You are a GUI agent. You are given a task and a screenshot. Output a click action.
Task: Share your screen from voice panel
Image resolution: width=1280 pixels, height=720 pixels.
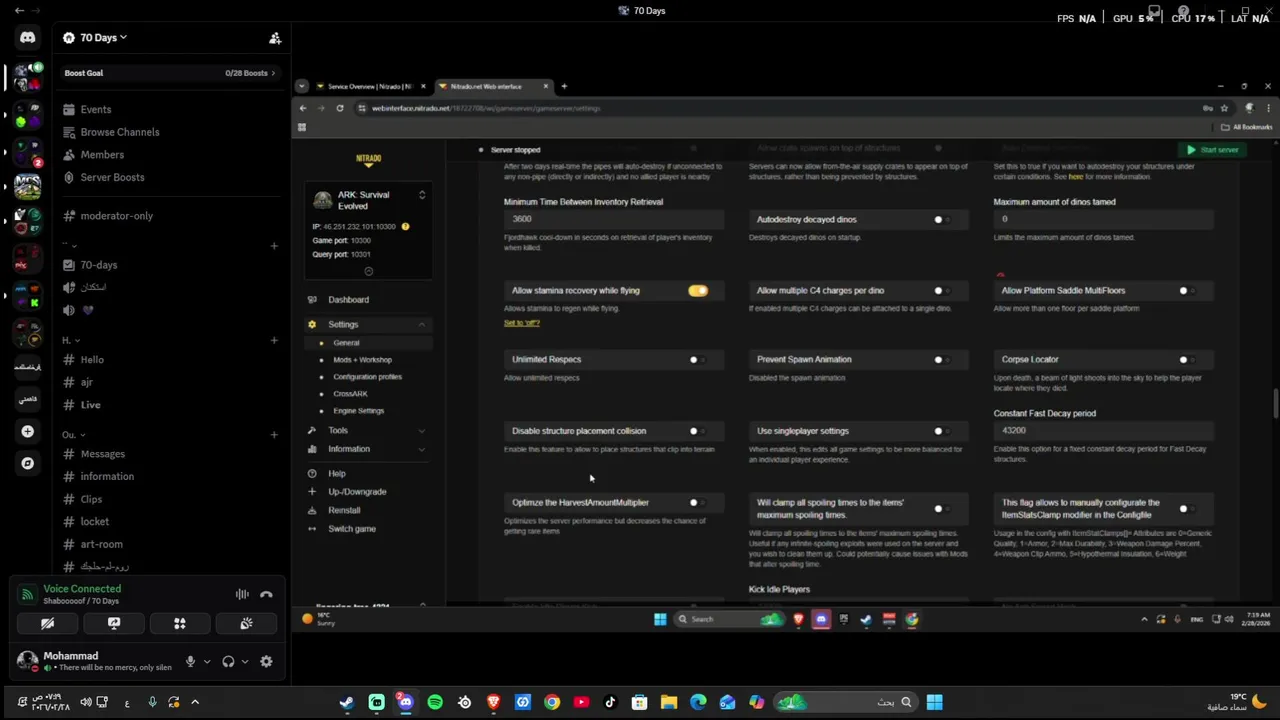pos(114,623)
